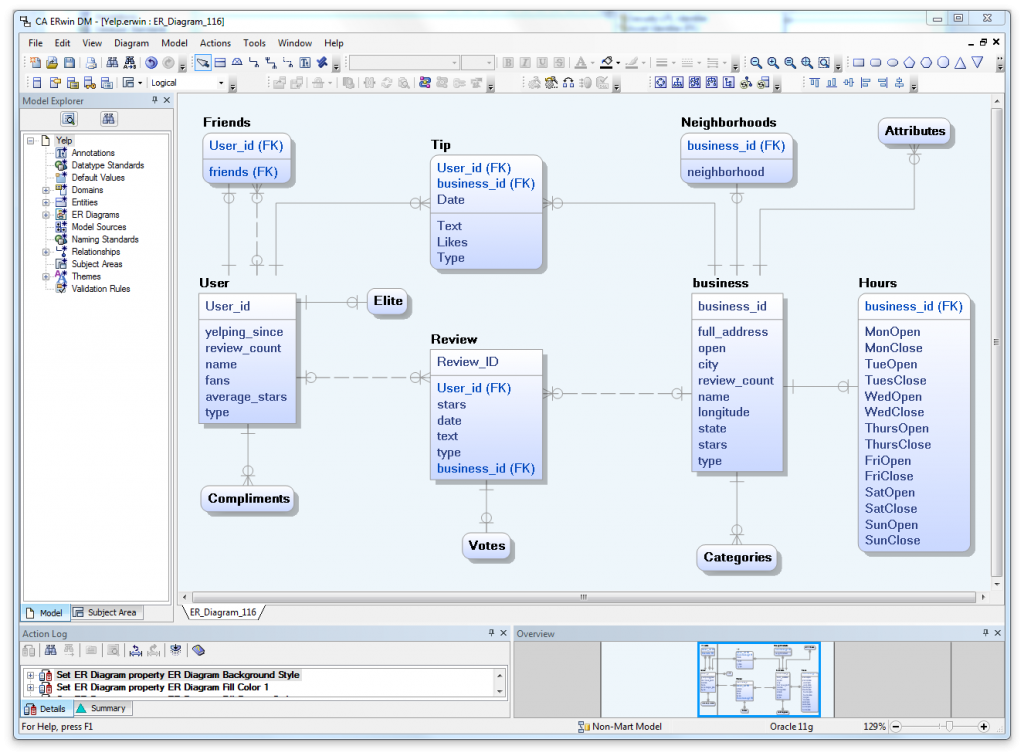
Task: Select the rectangle shape tool
Action: (x=859, y=63)
